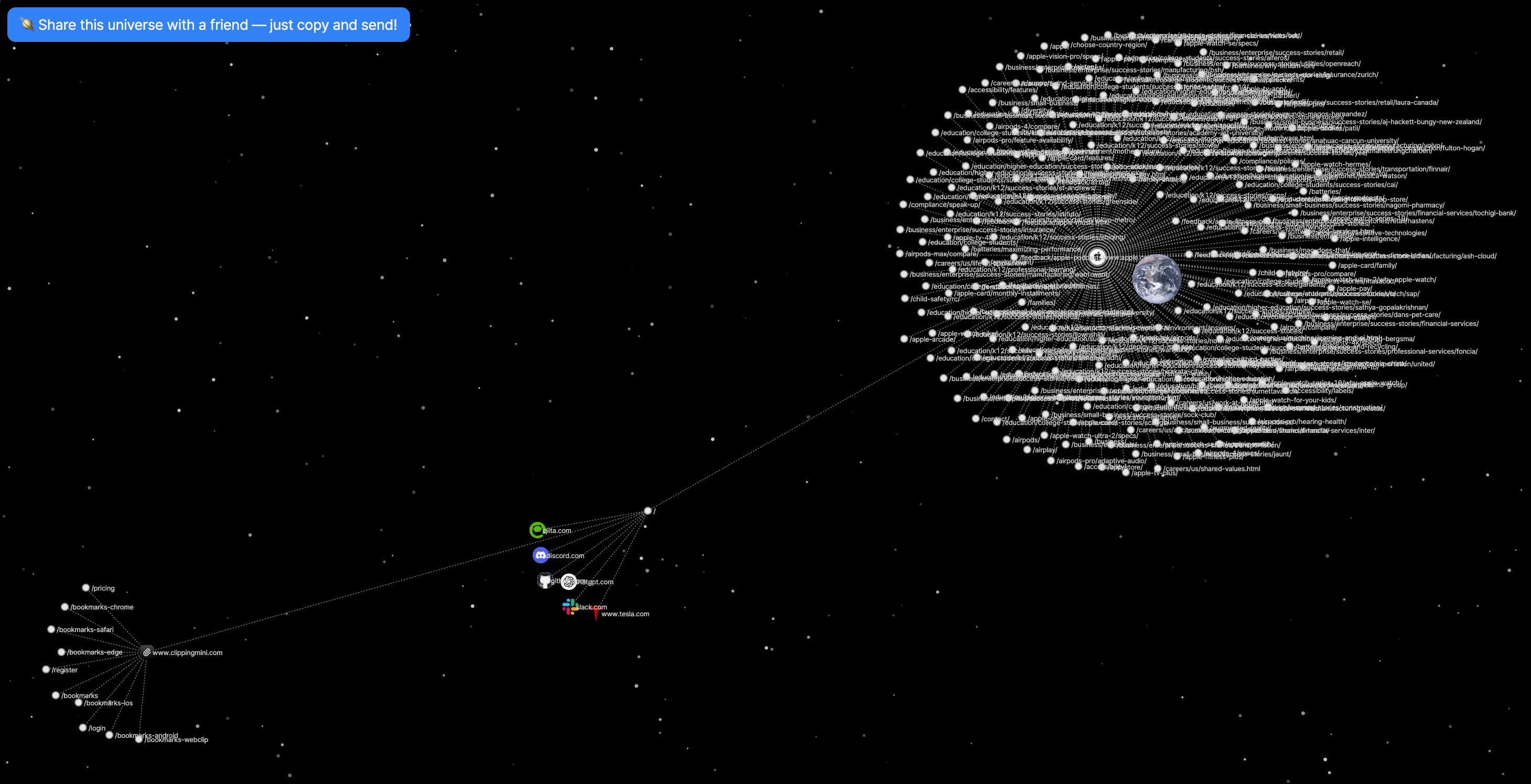
Task: Click the GitHub octocat icon node
Action: 544,580
